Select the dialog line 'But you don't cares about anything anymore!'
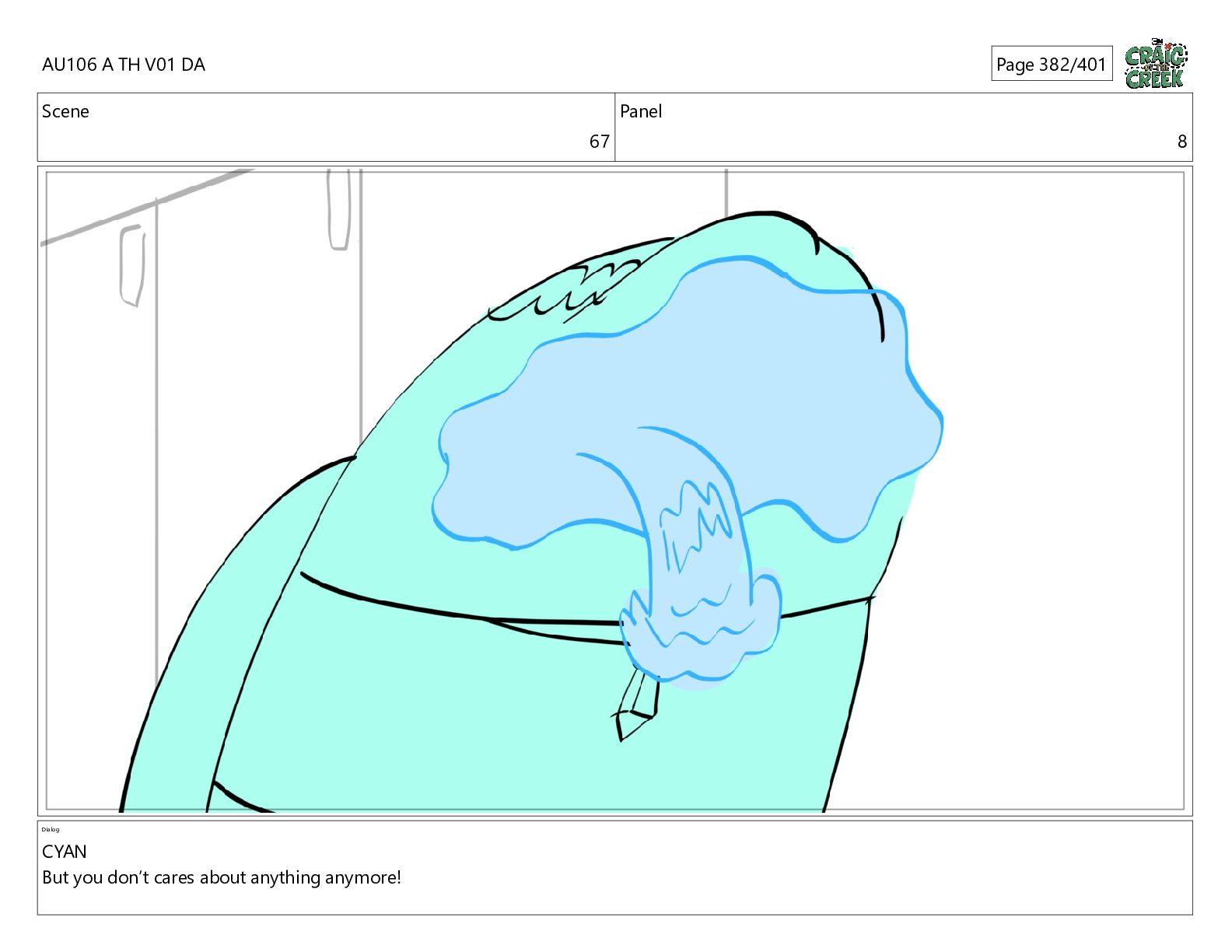 (x=222, y=877)
